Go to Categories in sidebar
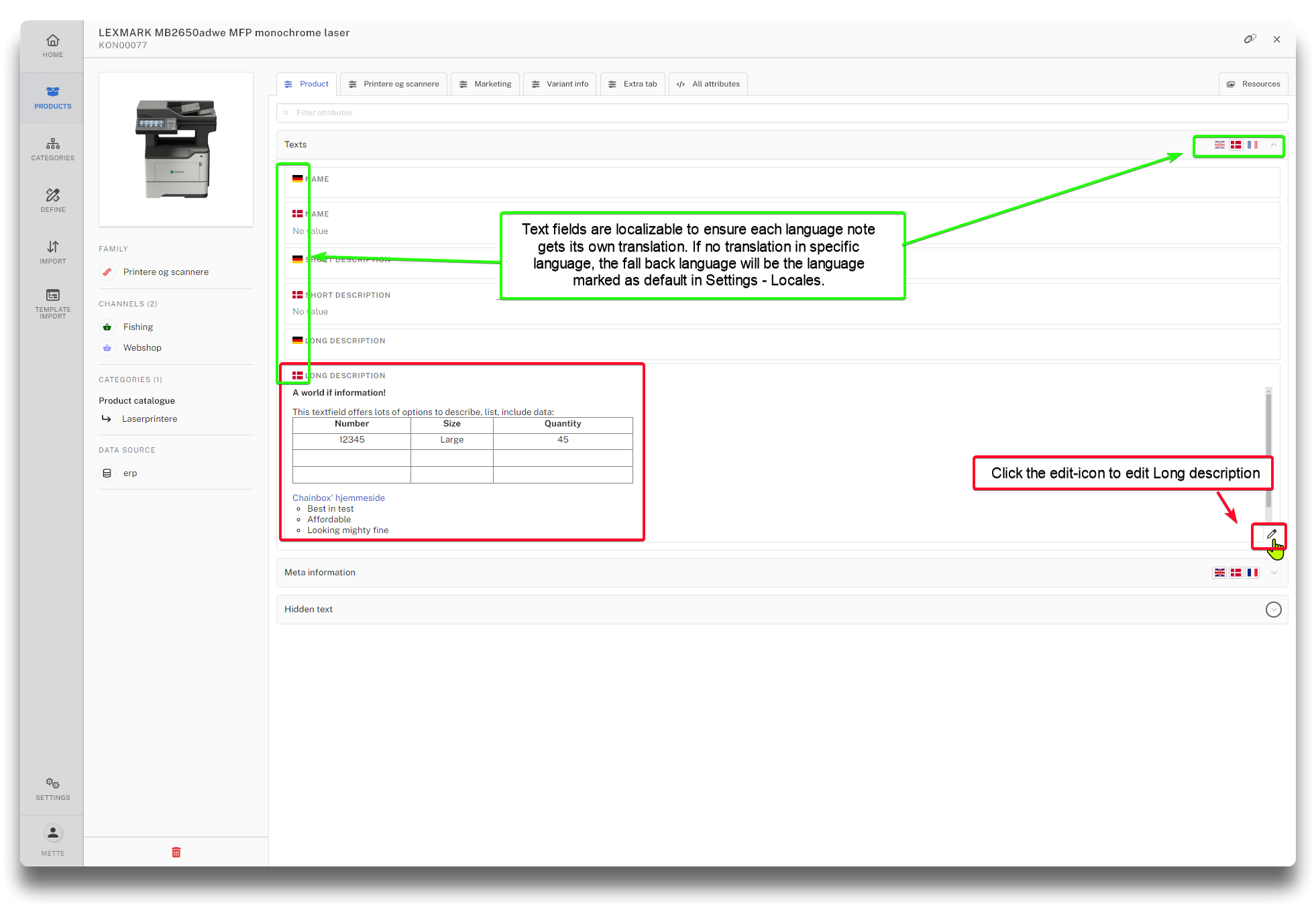This screenshot has height=908, width=1316. pos(52,149)
